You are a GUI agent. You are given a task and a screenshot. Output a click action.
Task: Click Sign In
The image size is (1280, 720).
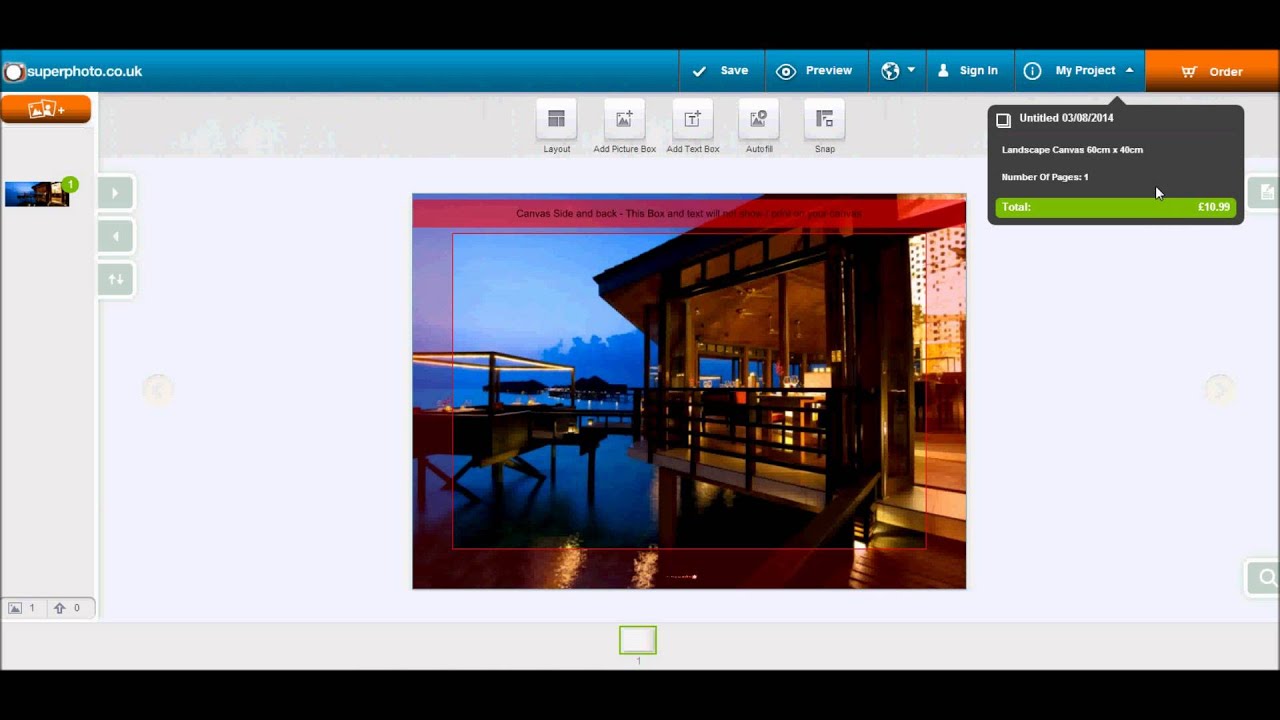(969, 71)
